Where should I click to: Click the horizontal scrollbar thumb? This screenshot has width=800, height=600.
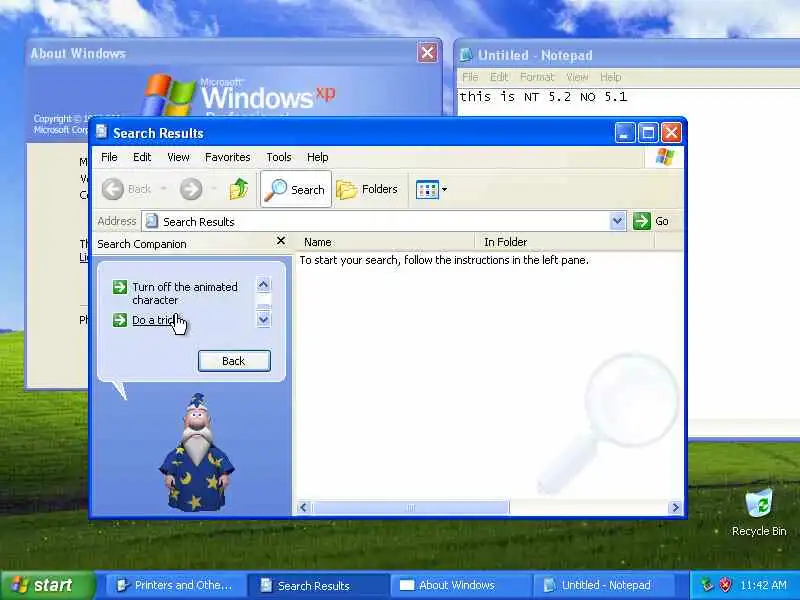click(x=410, y=507)
